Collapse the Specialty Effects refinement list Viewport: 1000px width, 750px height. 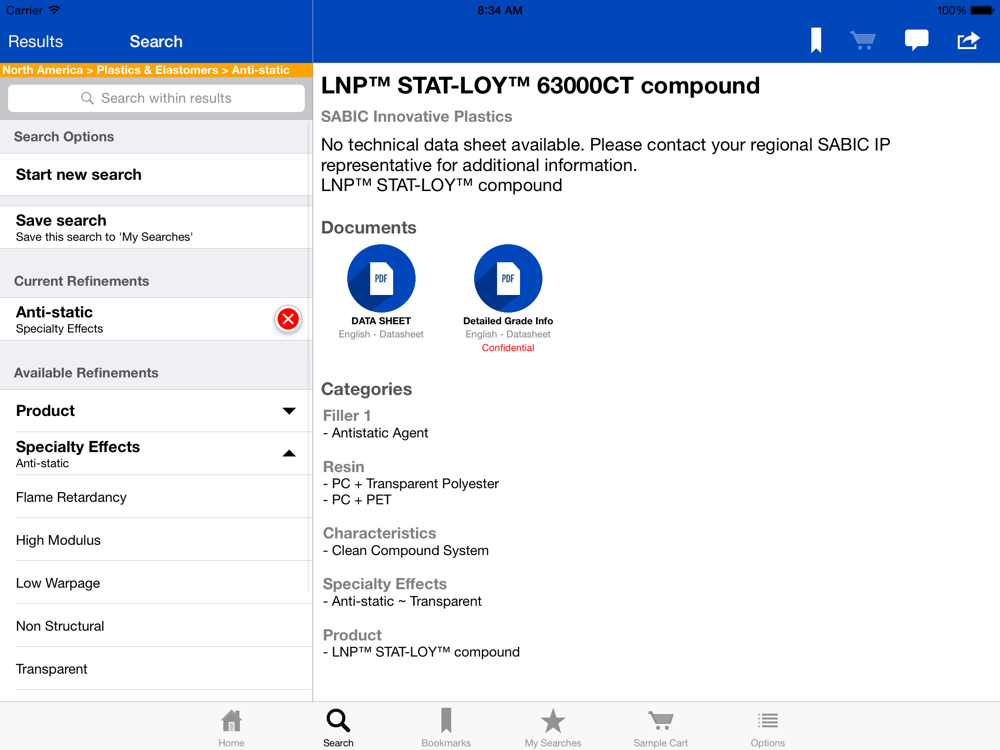289,454
